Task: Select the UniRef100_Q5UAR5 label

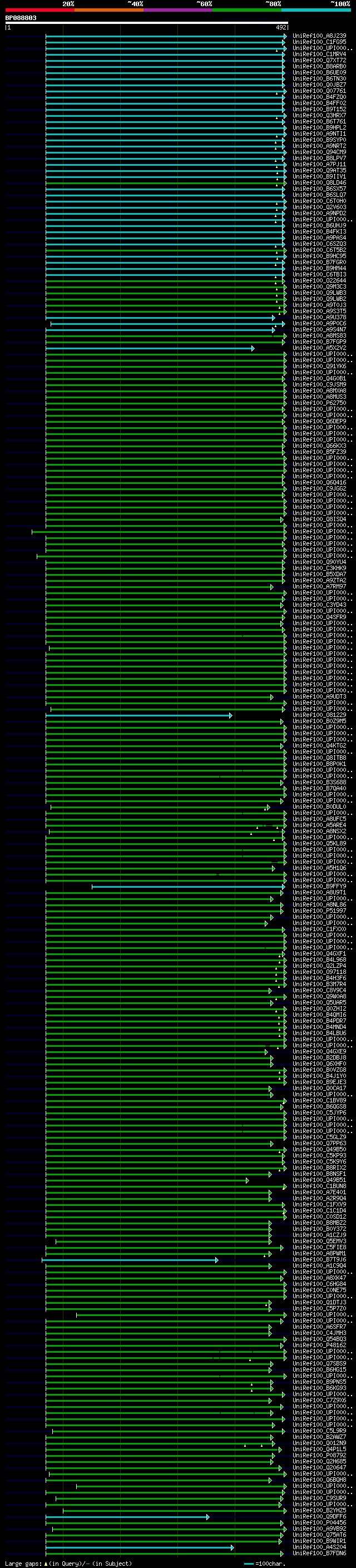Action: [x=319, y=1002]
